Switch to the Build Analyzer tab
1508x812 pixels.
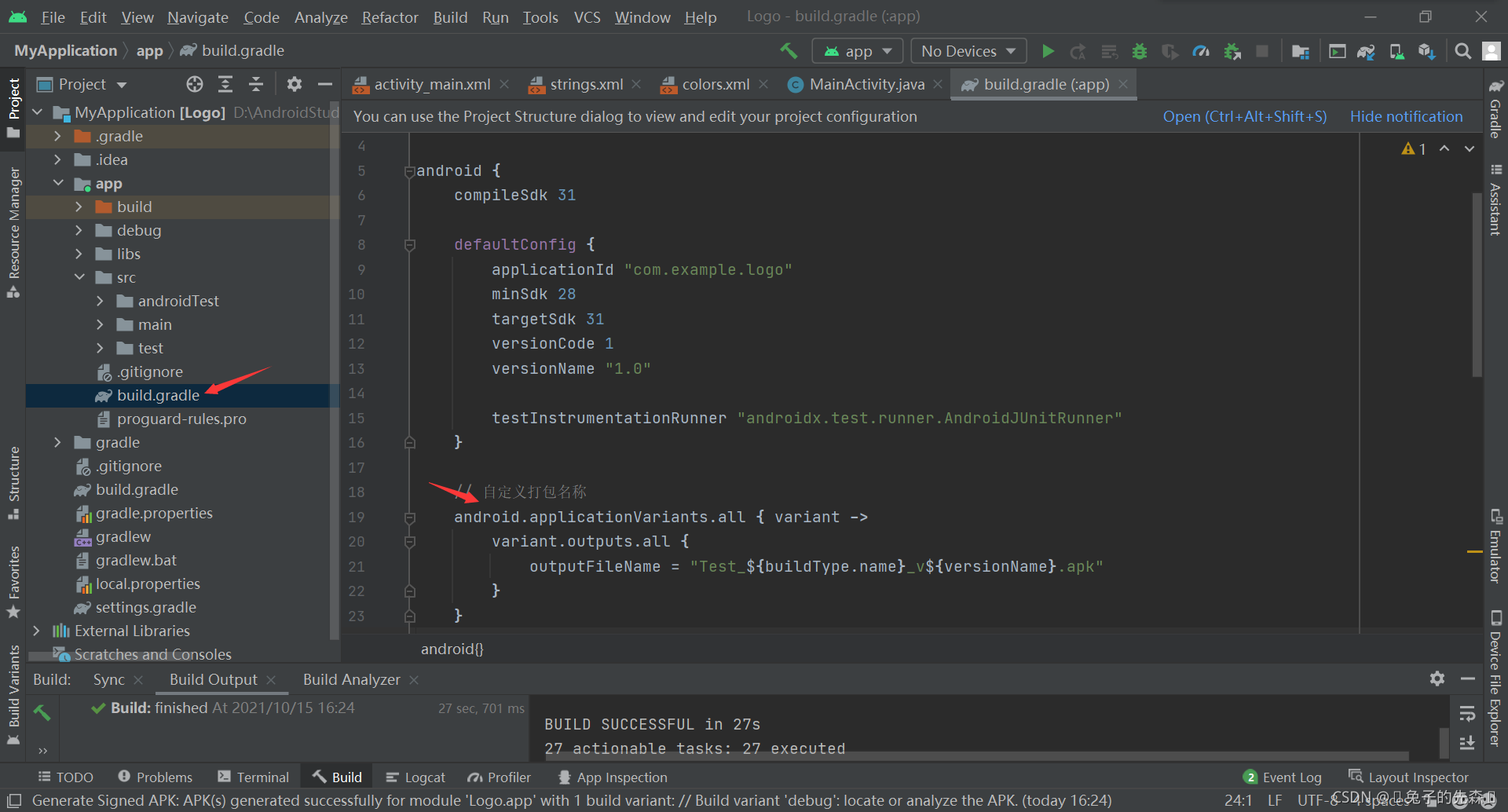[352, 679]
